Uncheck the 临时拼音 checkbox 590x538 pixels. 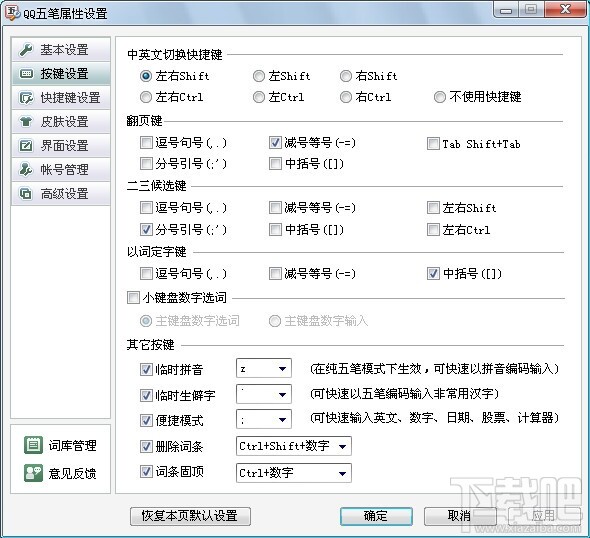point(146,369)
